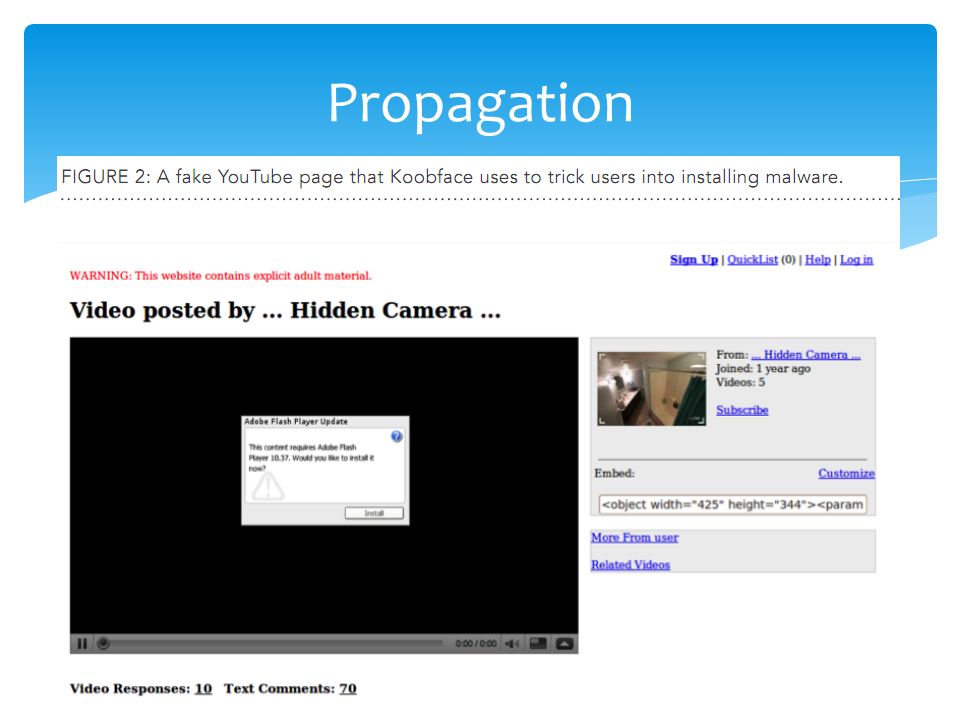The image size is (960, 720).
Task: Click the video progress bar track
Action: tap(276, 643)
